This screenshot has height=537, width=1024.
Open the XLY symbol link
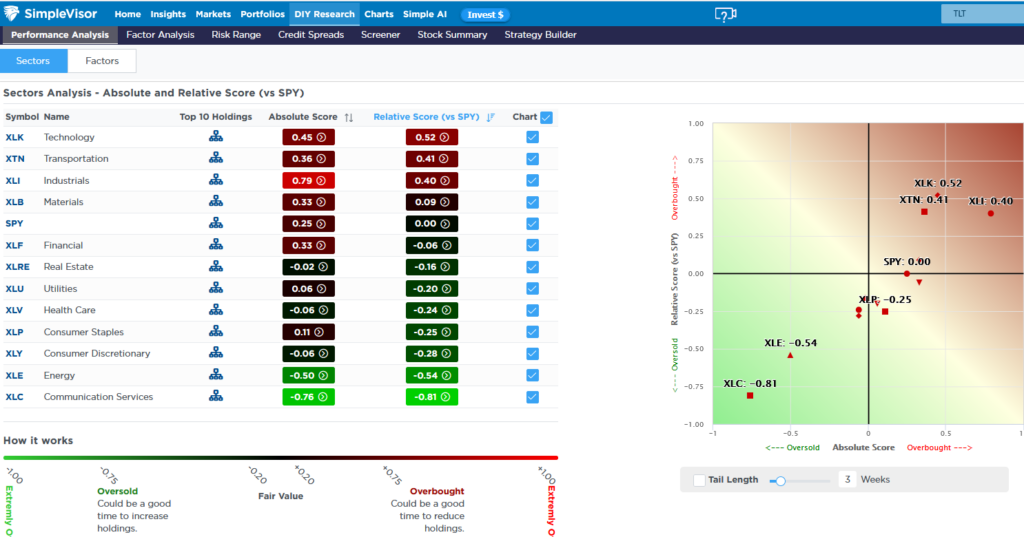14,353
